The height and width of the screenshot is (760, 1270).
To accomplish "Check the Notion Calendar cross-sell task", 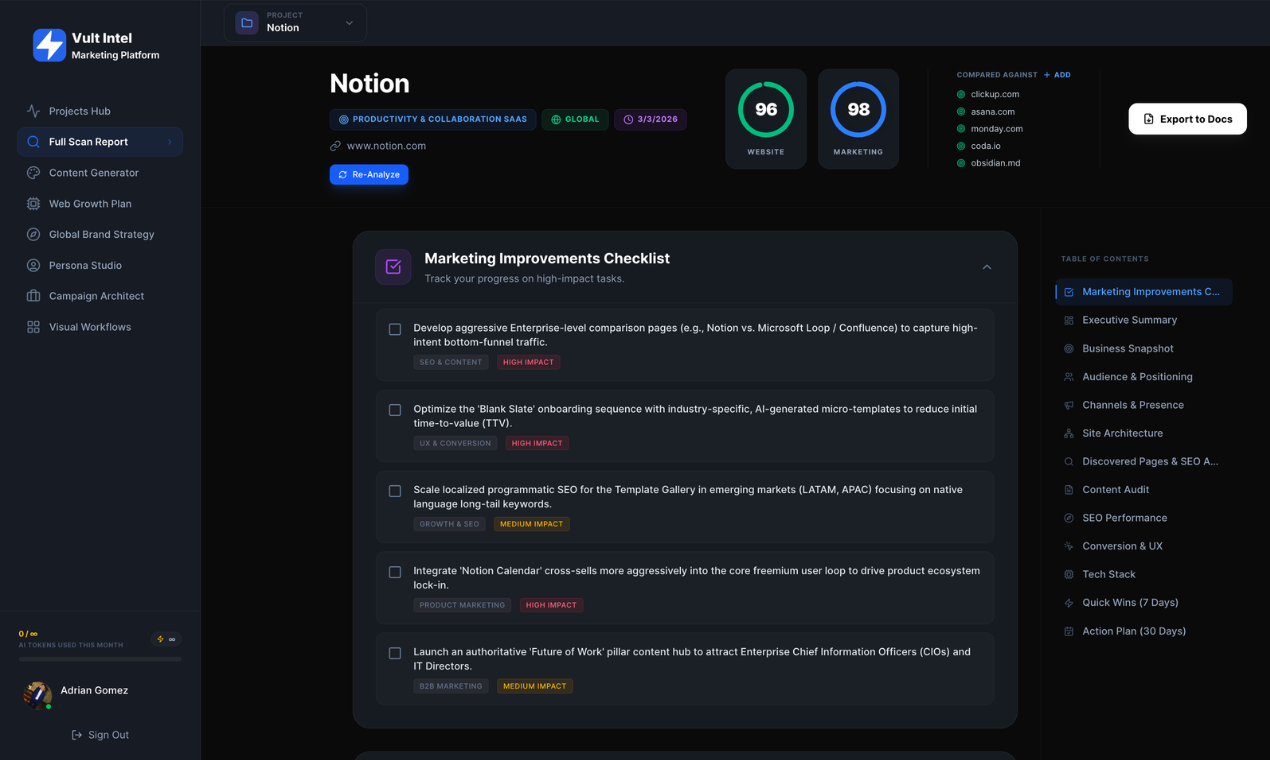I will pyautogui.click(x=394, y=572).
